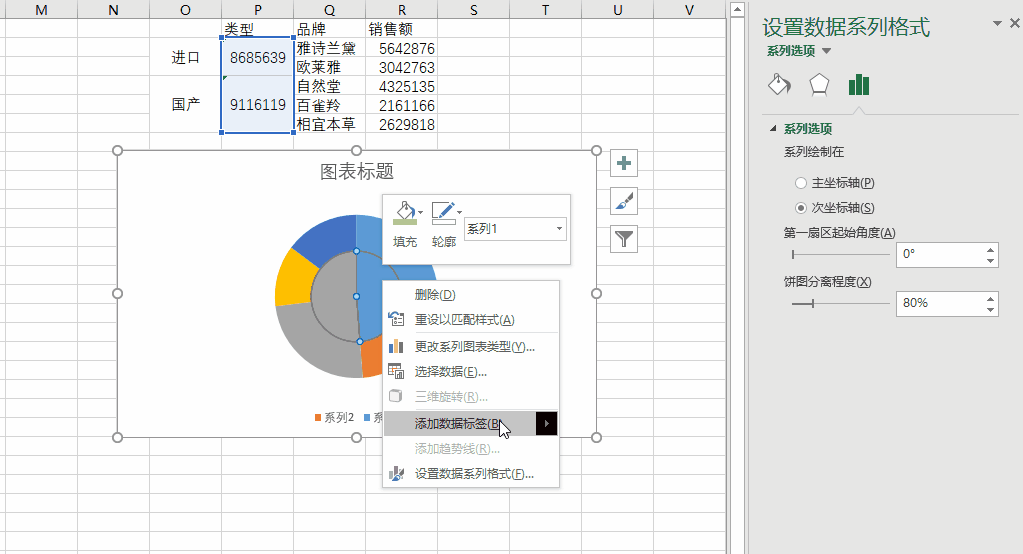The image size is (1023, 554).
Task: Select the 相宜本草 cell
Action: pos(329,124)
